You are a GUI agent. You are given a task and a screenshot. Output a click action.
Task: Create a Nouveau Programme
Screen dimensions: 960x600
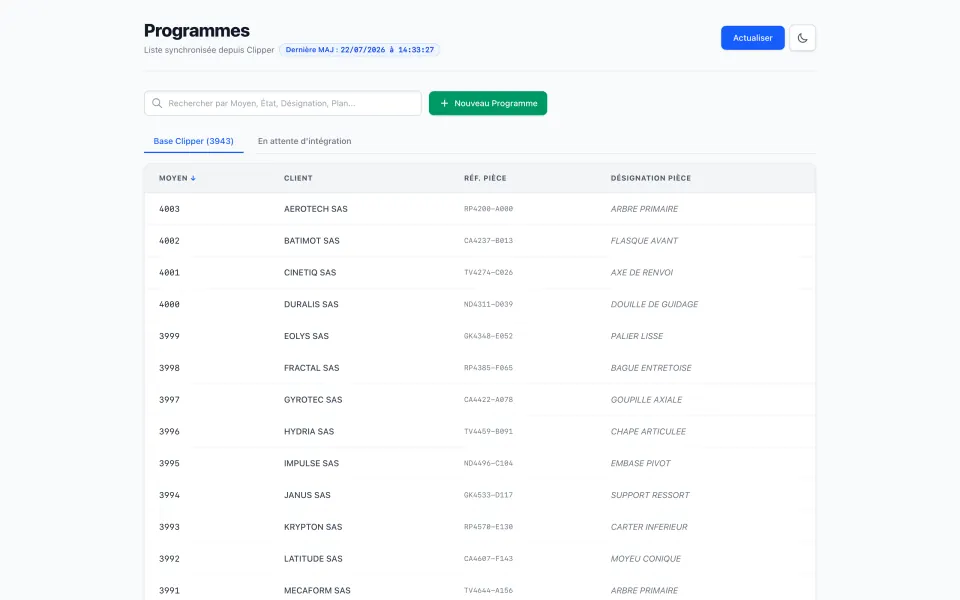(x=488, y=103)
